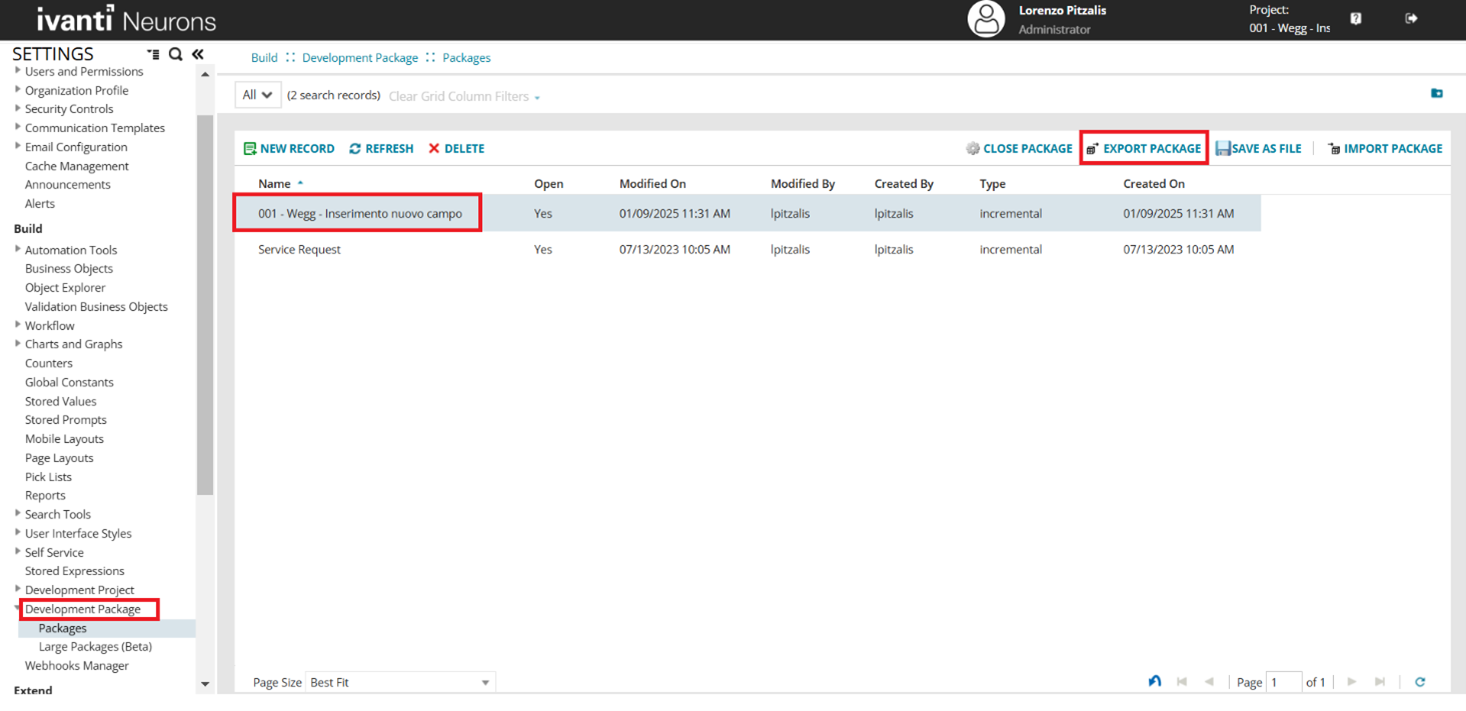Expand User Interface Styles node
This screenshot has height=711, width=1466.
pos(18,533)
